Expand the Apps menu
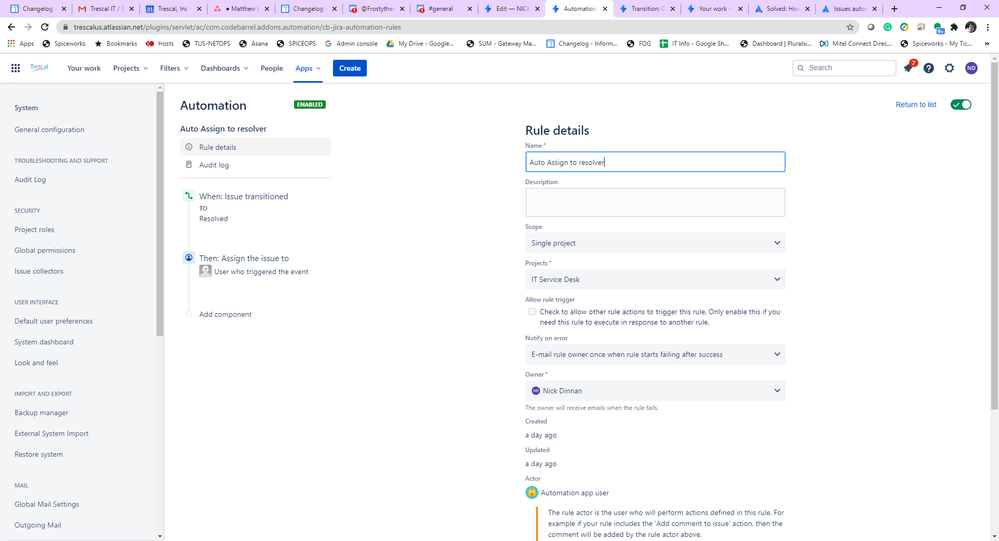 coord(308,68)
